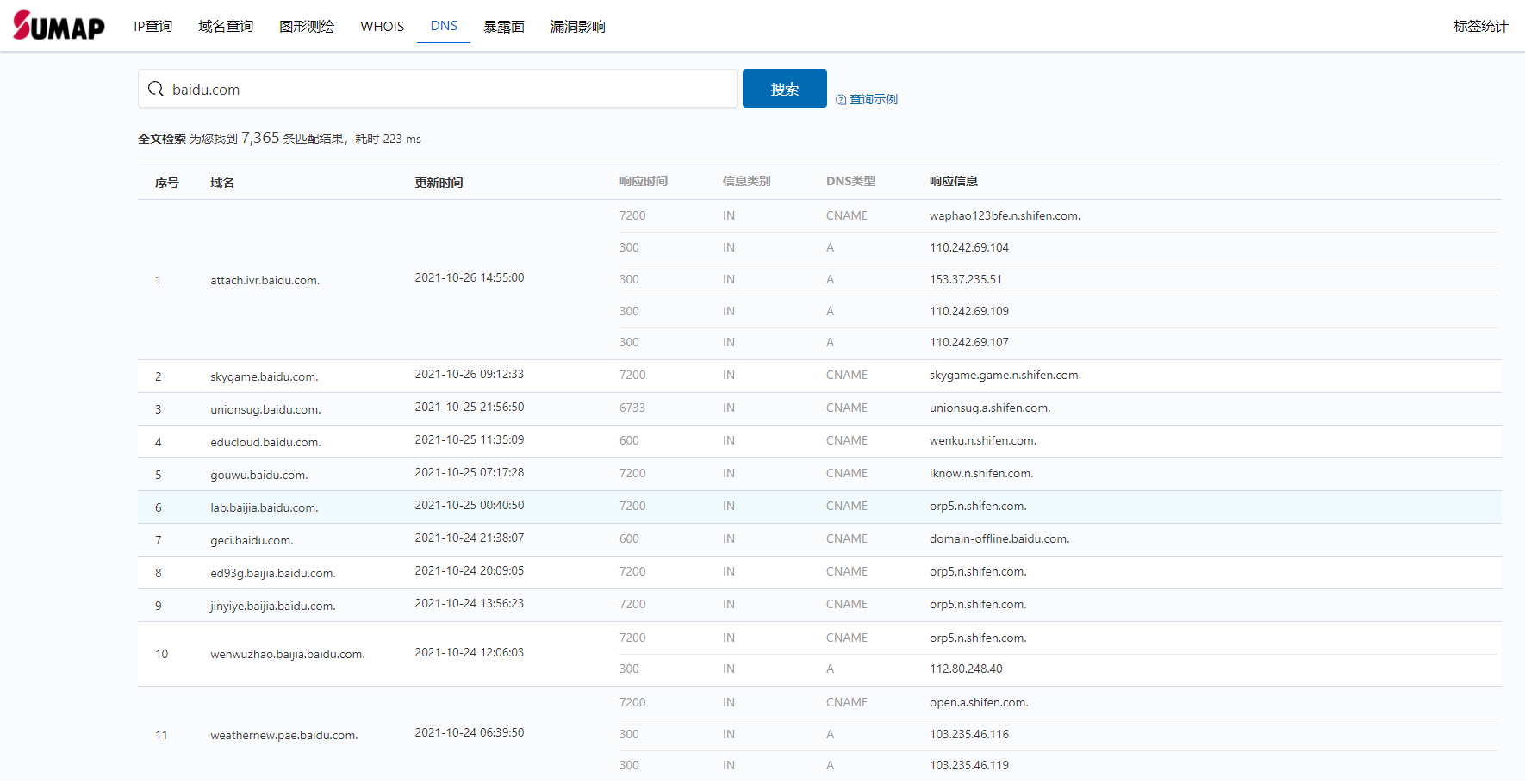The width and height of the screenshot is (1525, 784).
Task: Open the 漏洞影响 tab
Action: [577, 27]
